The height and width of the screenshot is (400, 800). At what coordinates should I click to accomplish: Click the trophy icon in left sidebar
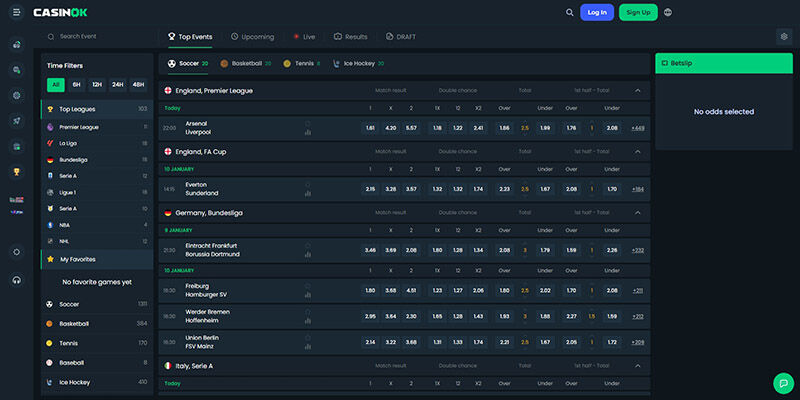coord(17,172)
